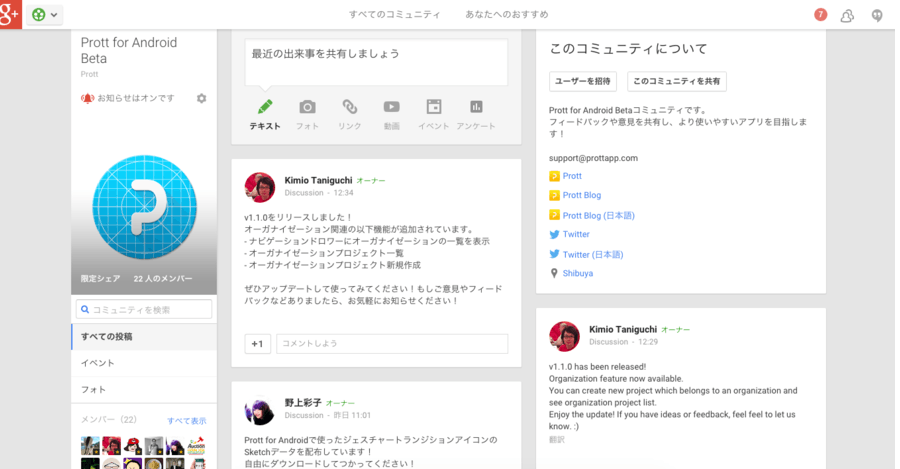
Task: Click the yellow icon beside Prott Blog
Action: tap(554, 195)
